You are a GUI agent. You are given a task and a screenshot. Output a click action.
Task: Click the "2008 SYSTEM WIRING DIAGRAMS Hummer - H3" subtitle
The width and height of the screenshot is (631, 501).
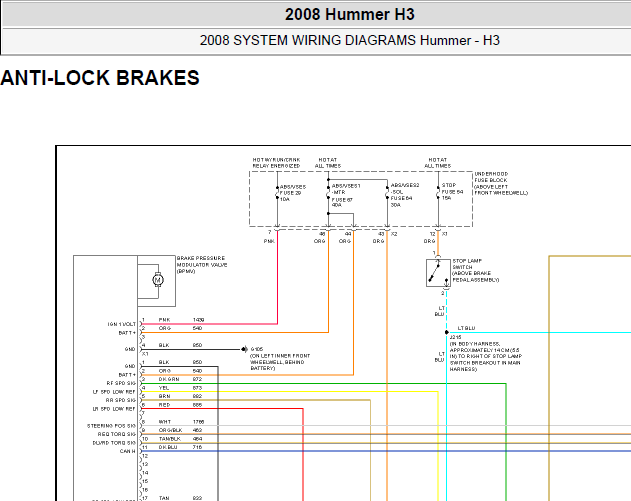349,41
